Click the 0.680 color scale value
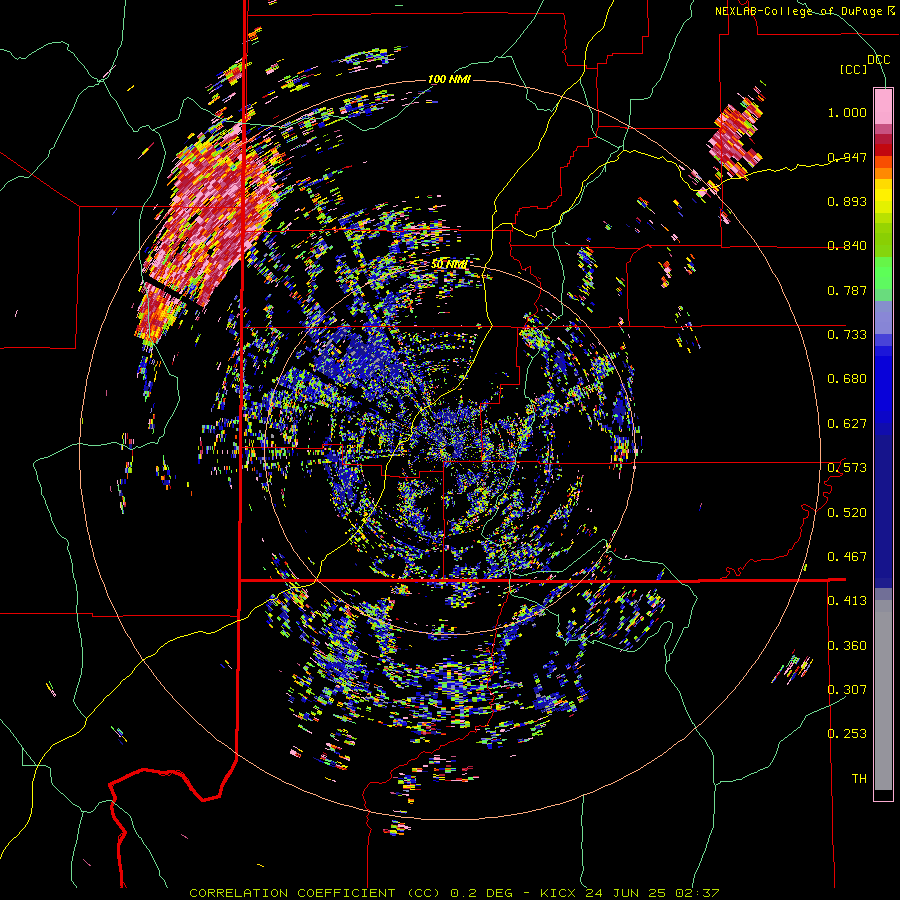The width and height of the screenshot is (900, 900). 847,379
